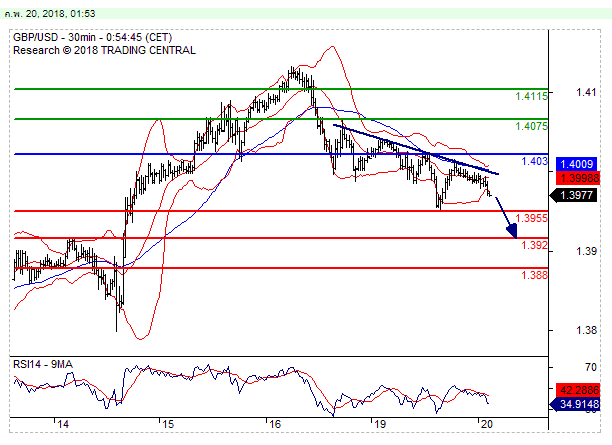Click the red RSI value tag 42.2886
Viewport: 612px width, 445px height.
[578, 390]
